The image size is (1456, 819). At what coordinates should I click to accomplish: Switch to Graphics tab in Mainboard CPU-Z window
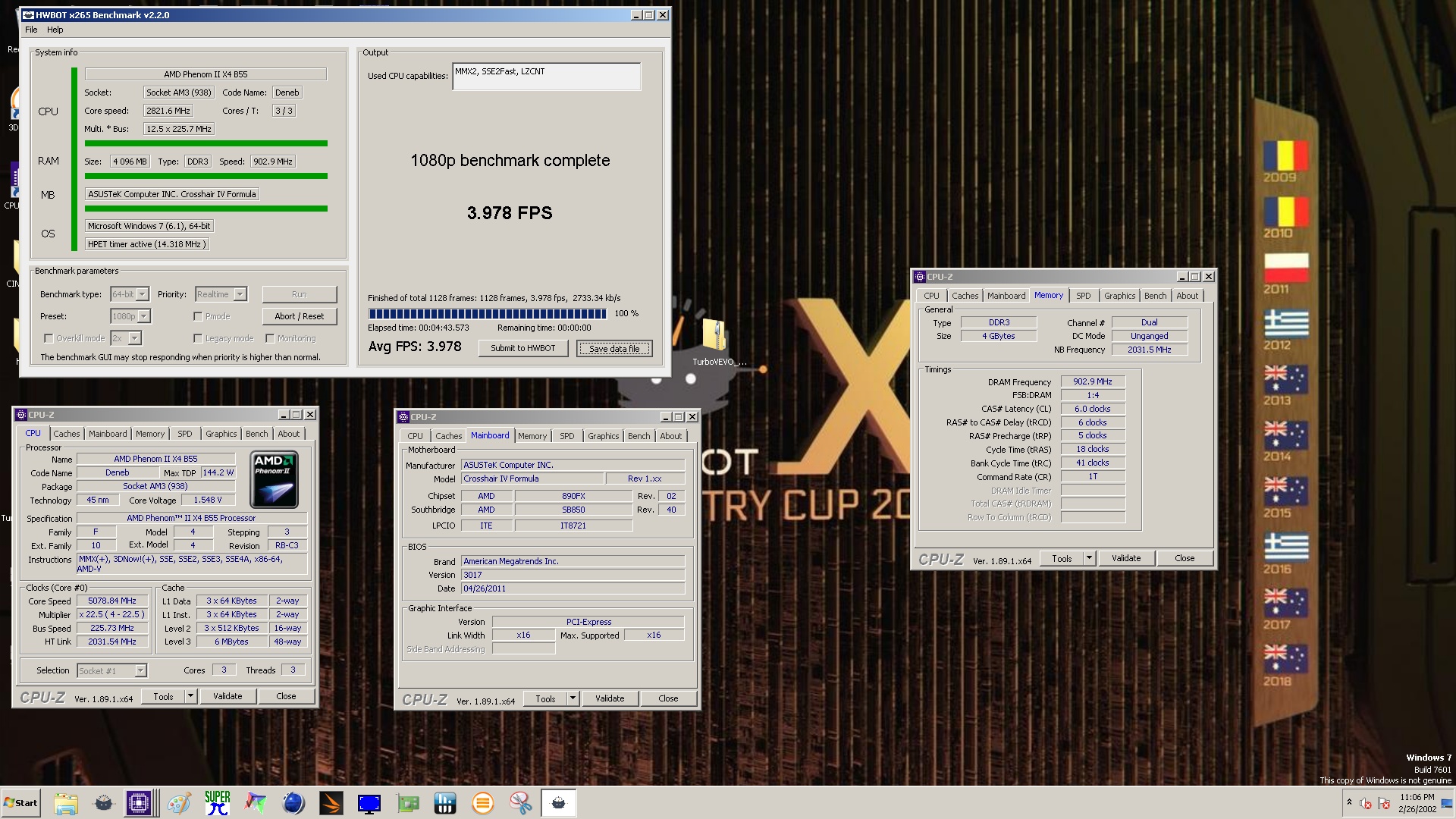pyautogui.click(x=603, y=436)
